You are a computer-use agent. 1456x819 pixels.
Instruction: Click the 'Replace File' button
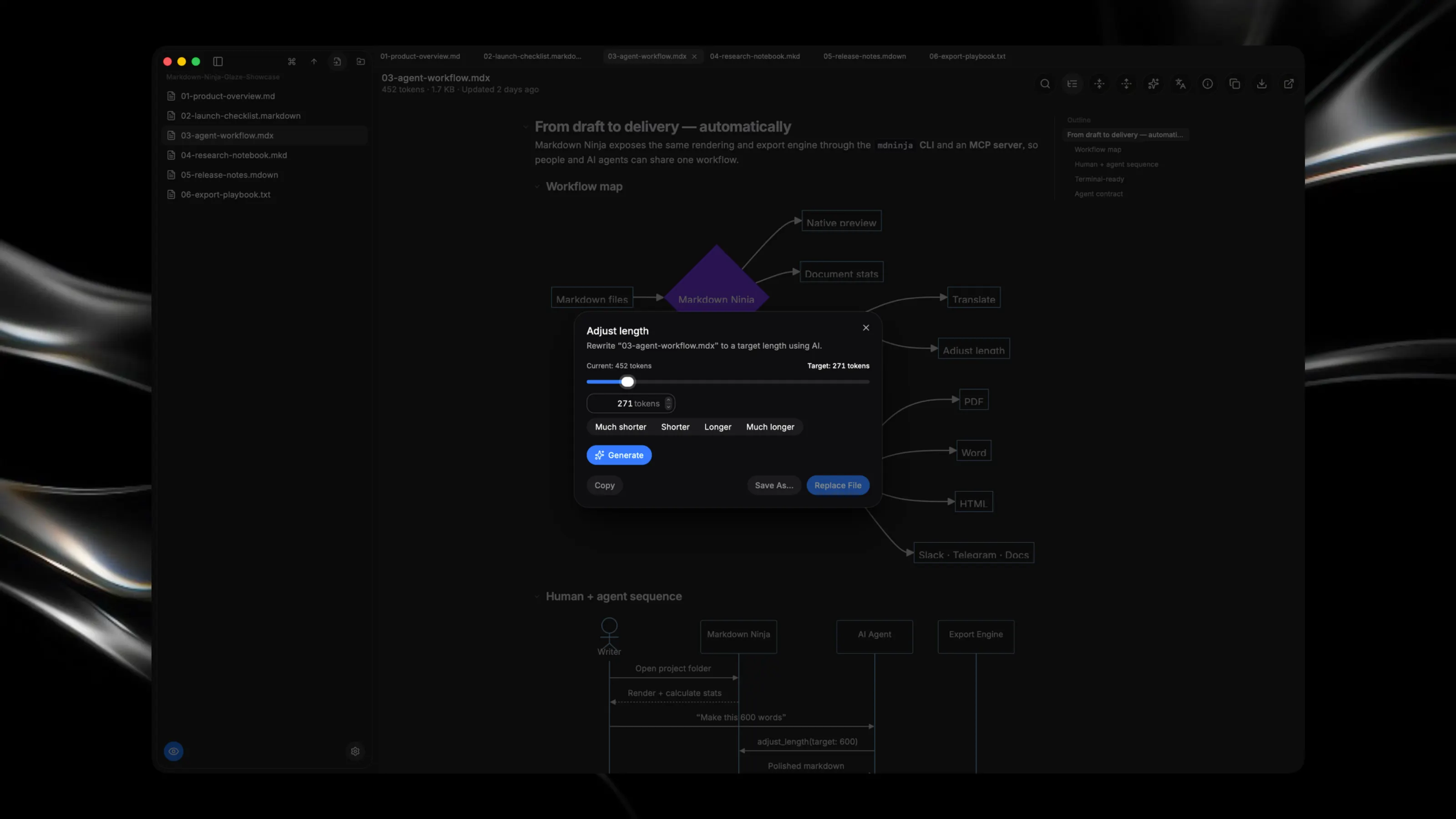click(838, 485)
